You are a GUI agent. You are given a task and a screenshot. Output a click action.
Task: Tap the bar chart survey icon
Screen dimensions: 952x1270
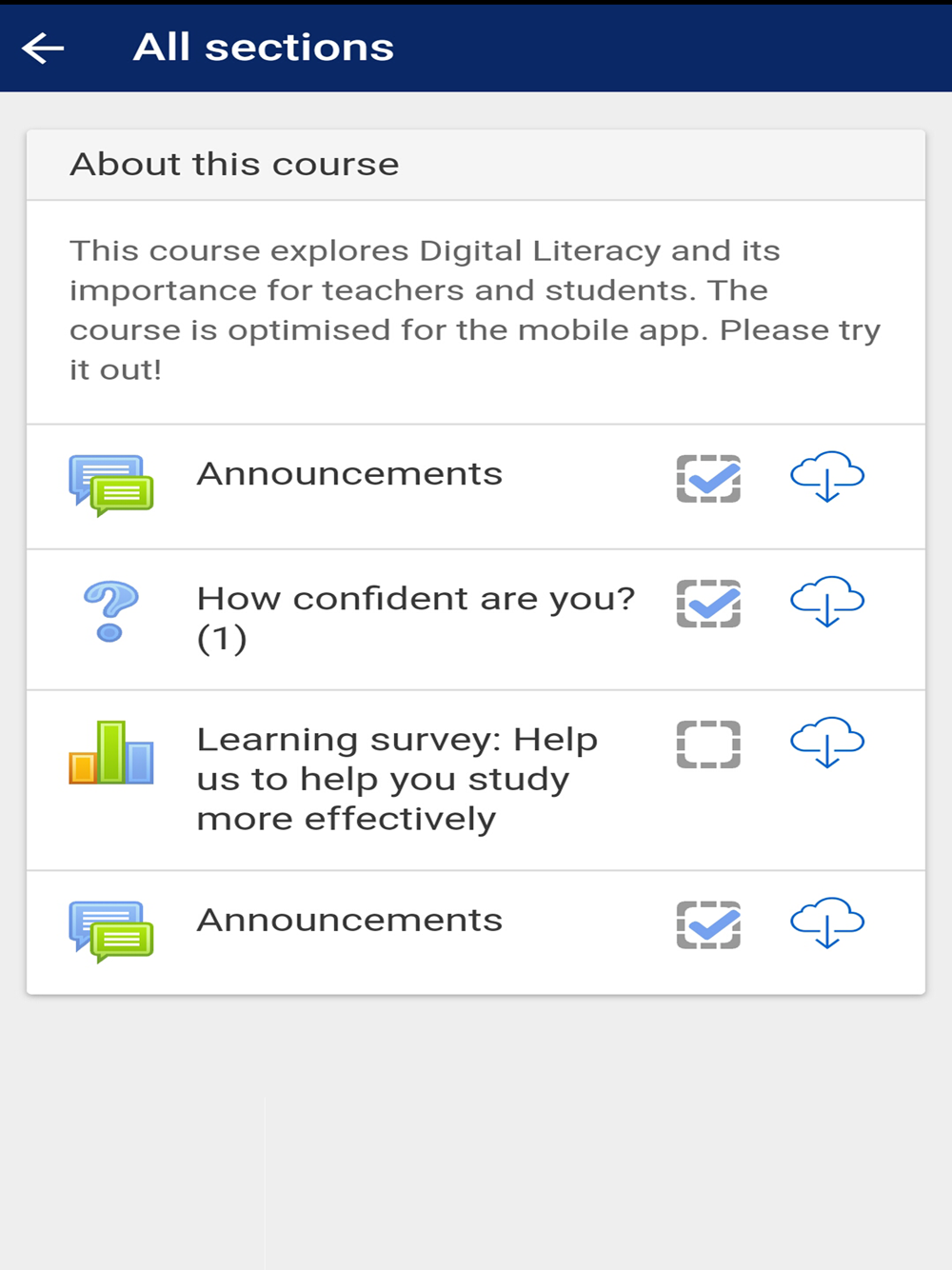(x=110, y=752)
